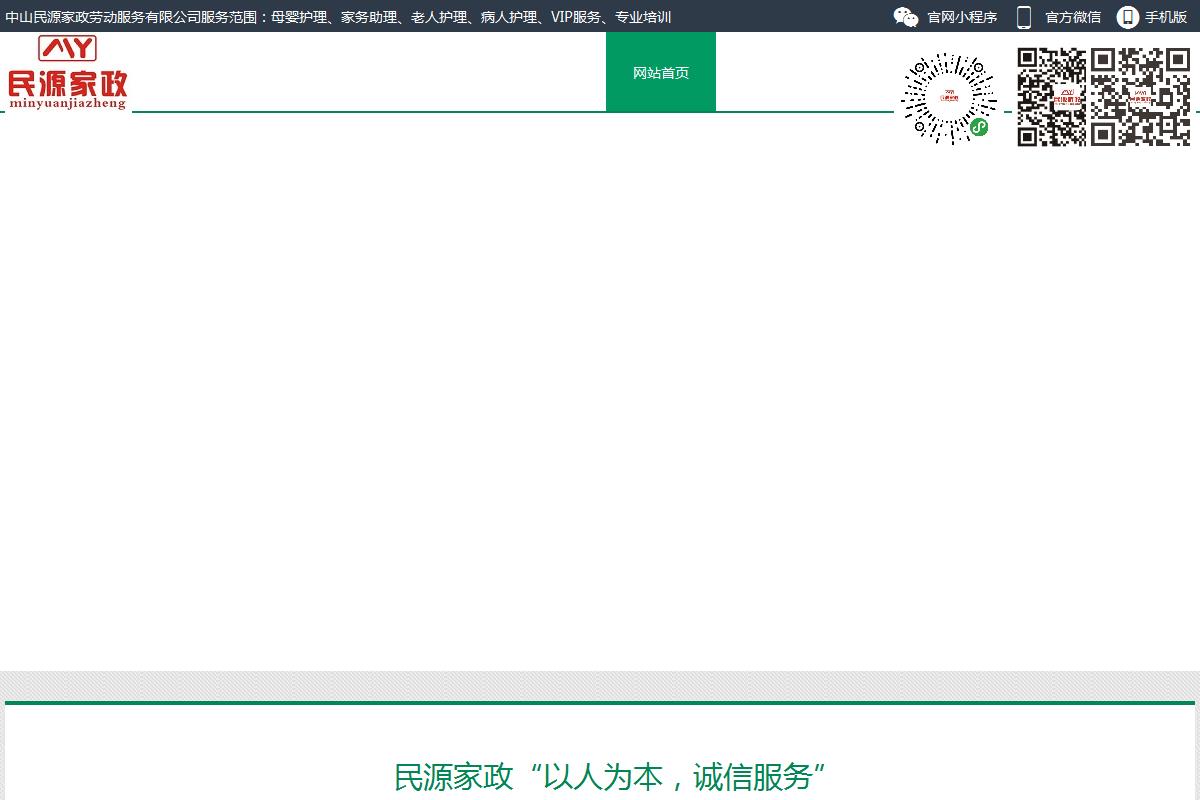
Task: Click the 专业培训 text in the top bar
Action: click(x=643, y=17)
